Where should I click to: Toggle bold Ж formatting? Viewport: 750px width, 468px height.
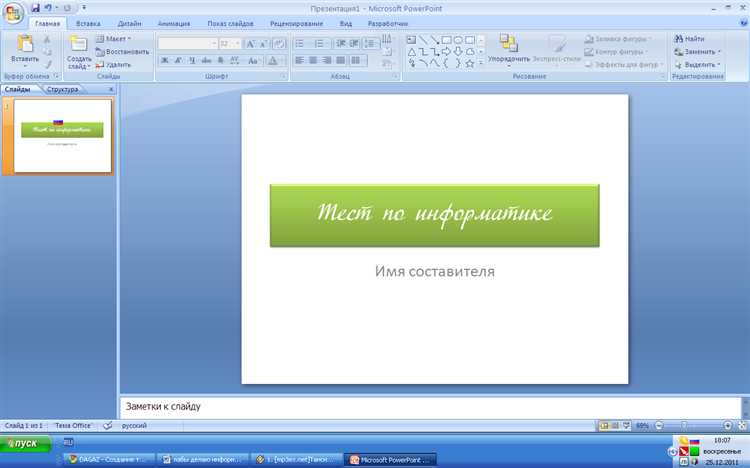pyautogui.click(x=165, y=60)
